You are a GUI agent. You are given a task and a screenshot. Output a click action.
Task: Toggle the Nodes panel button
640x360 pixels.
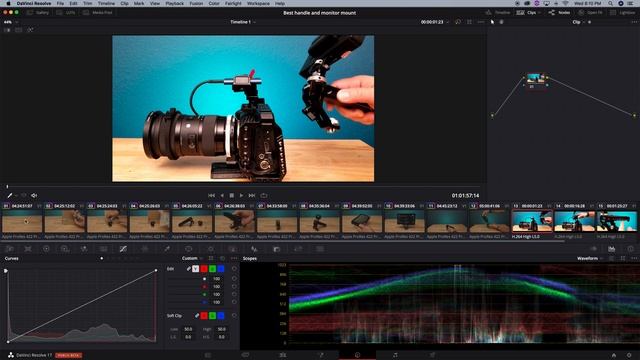560,13
